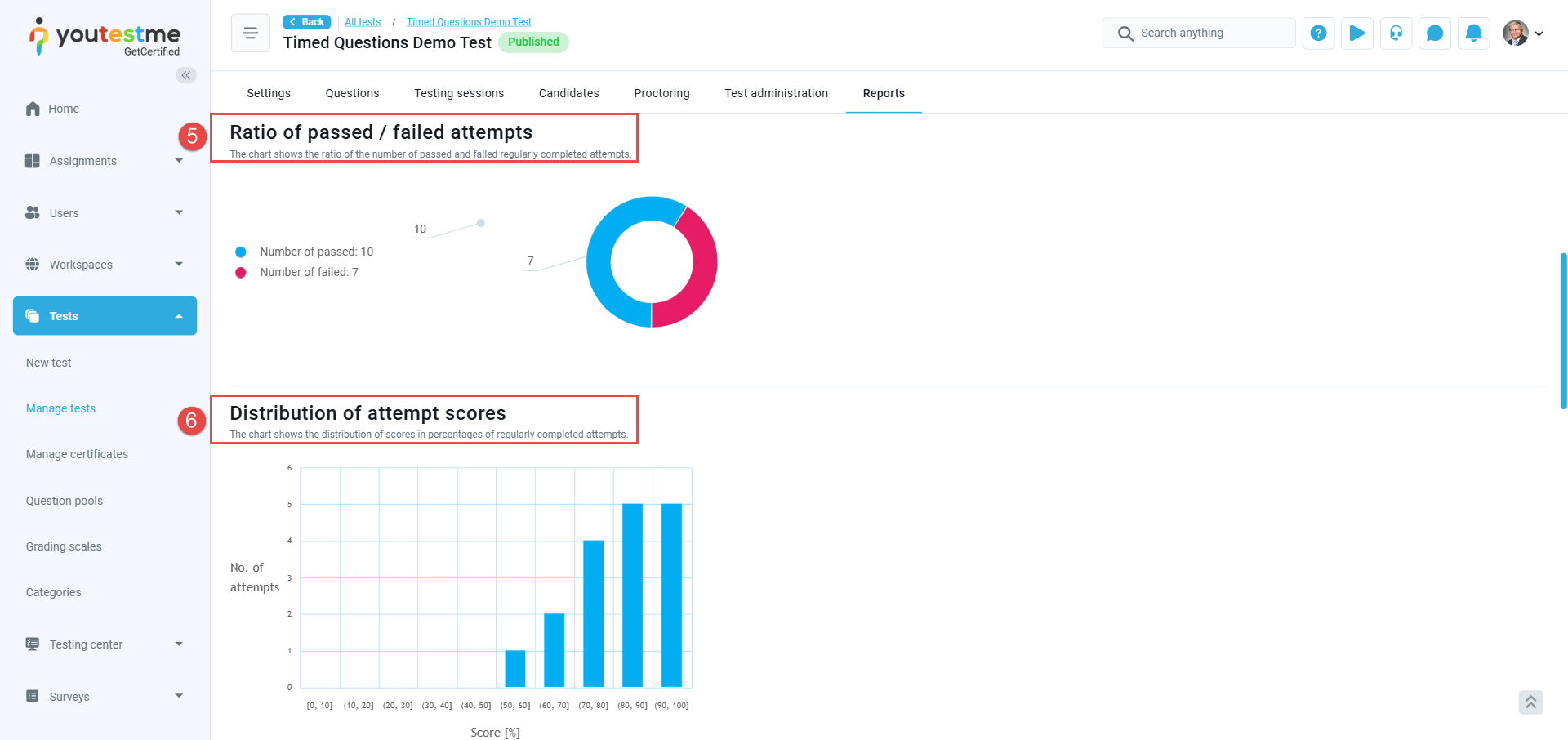The width and height of the screenshot is (1568, 740).
Task: Click the 'Distribution of attempt scores' heading
Action: [x=367, y=413]
